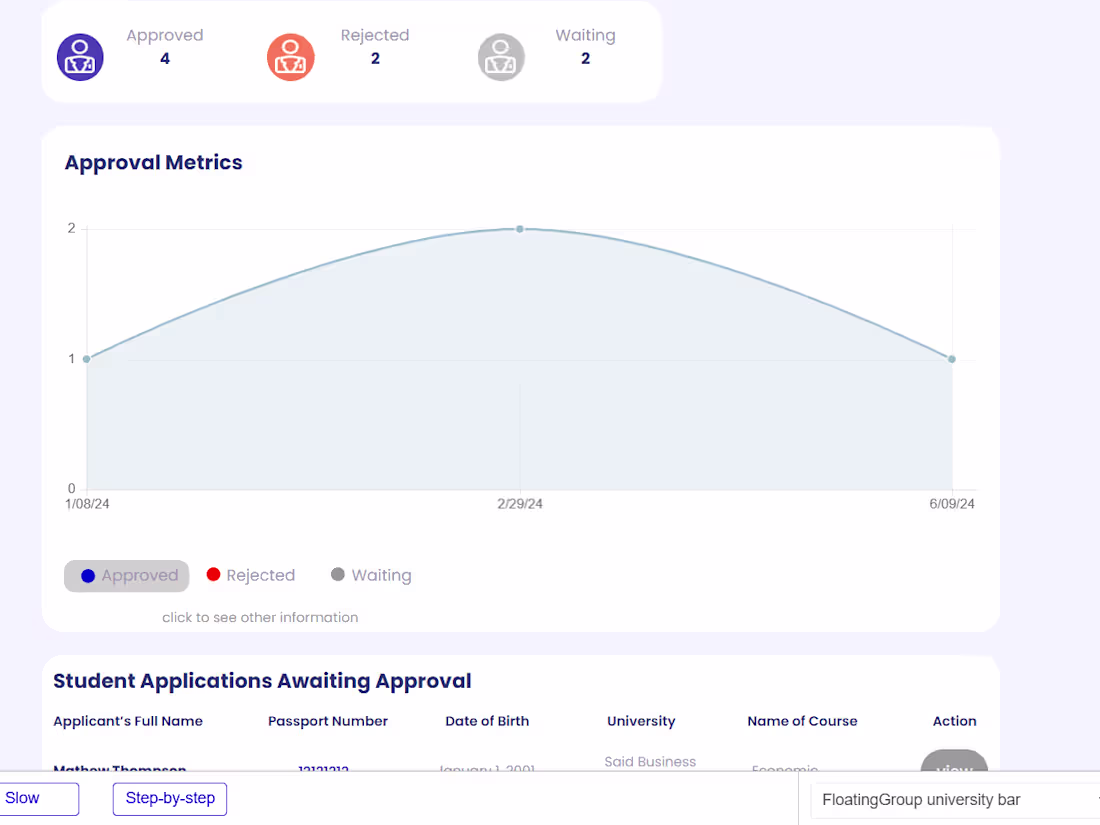1100x825 pixels.
Task: Click the gray Waiting applicants icon
Action: click(501, 57)
